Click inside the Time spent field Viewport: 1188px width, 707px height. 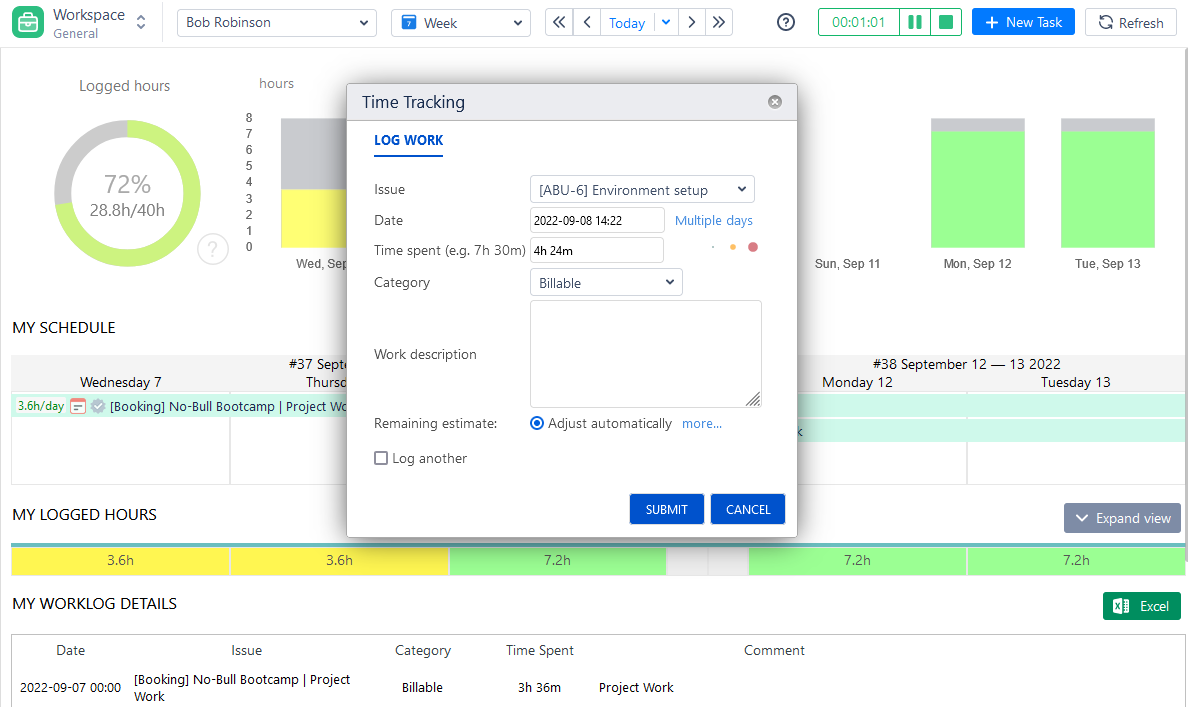click(596, 250)
